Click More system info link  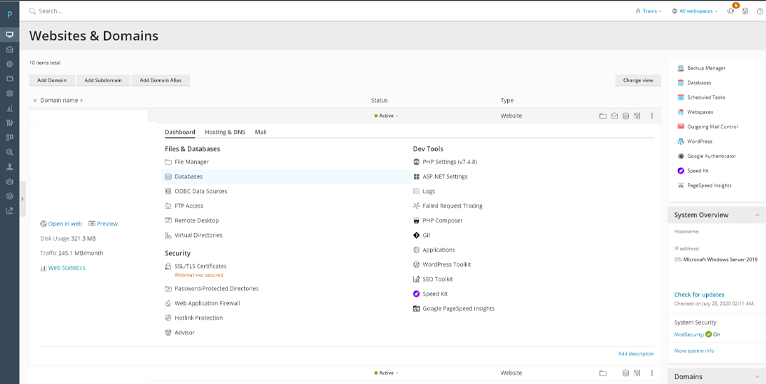coord(694,351)
